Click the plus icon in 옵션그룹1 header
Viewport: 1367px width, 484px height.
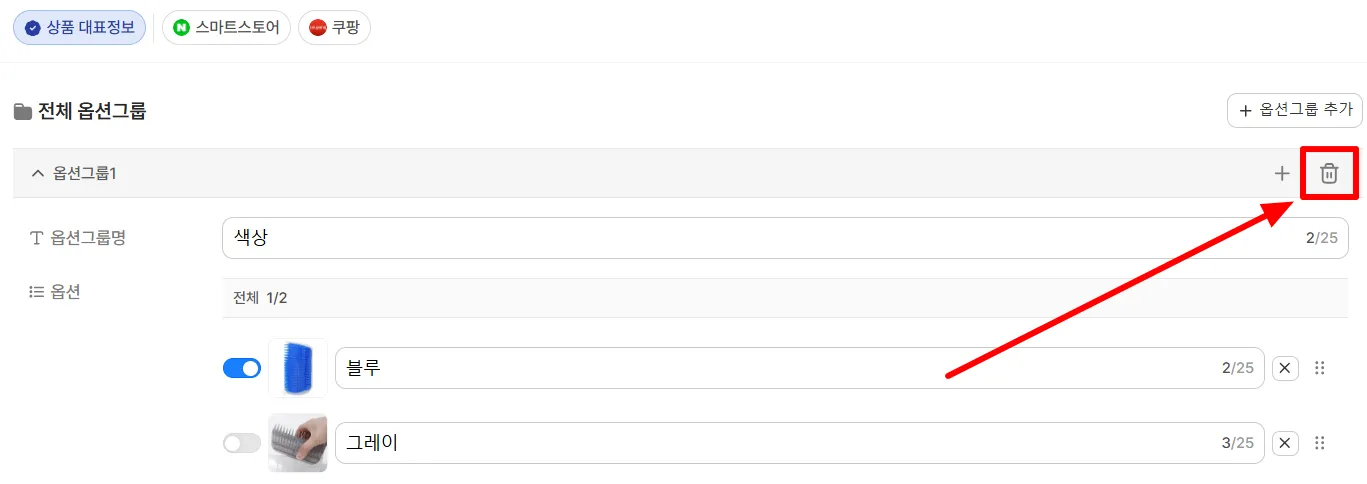1282,174
